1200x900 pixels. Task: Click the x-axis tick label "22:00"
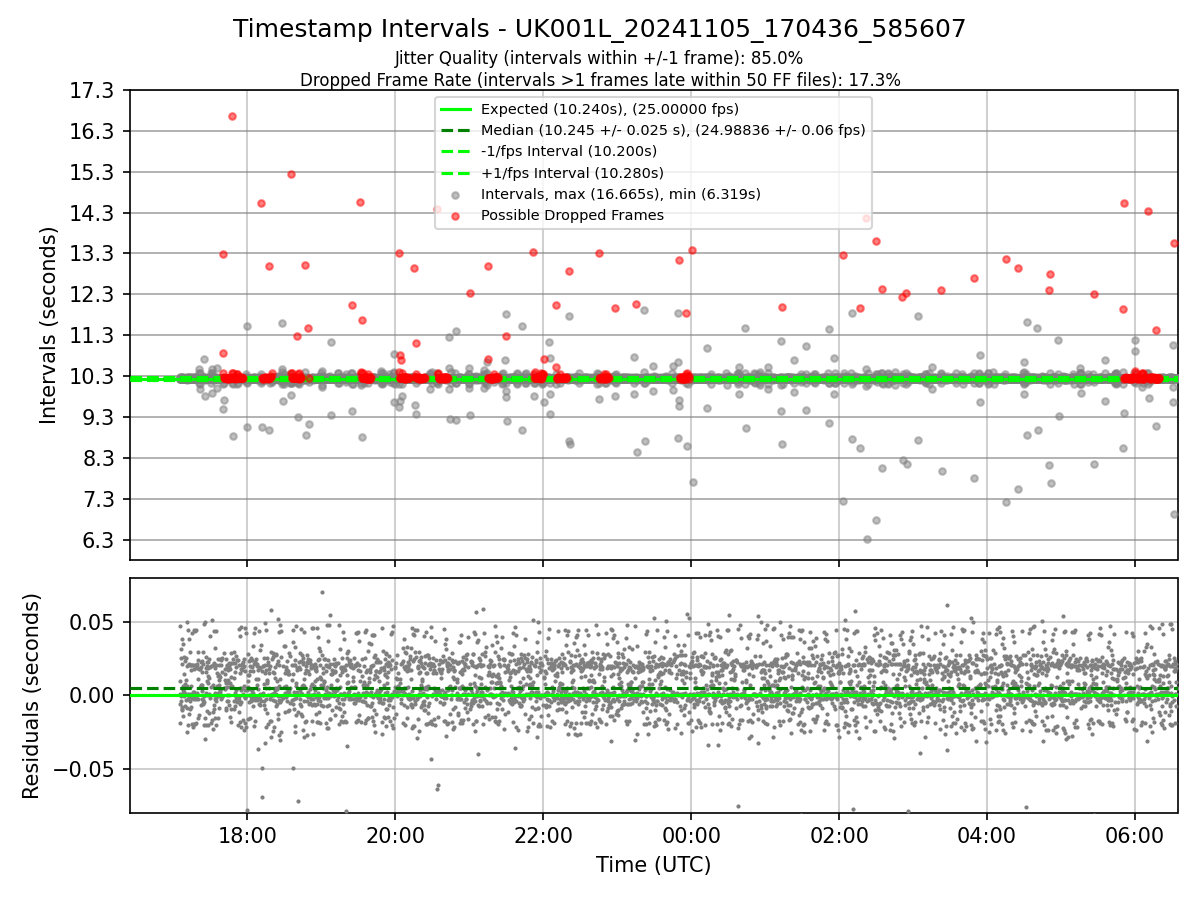[543, 835]
